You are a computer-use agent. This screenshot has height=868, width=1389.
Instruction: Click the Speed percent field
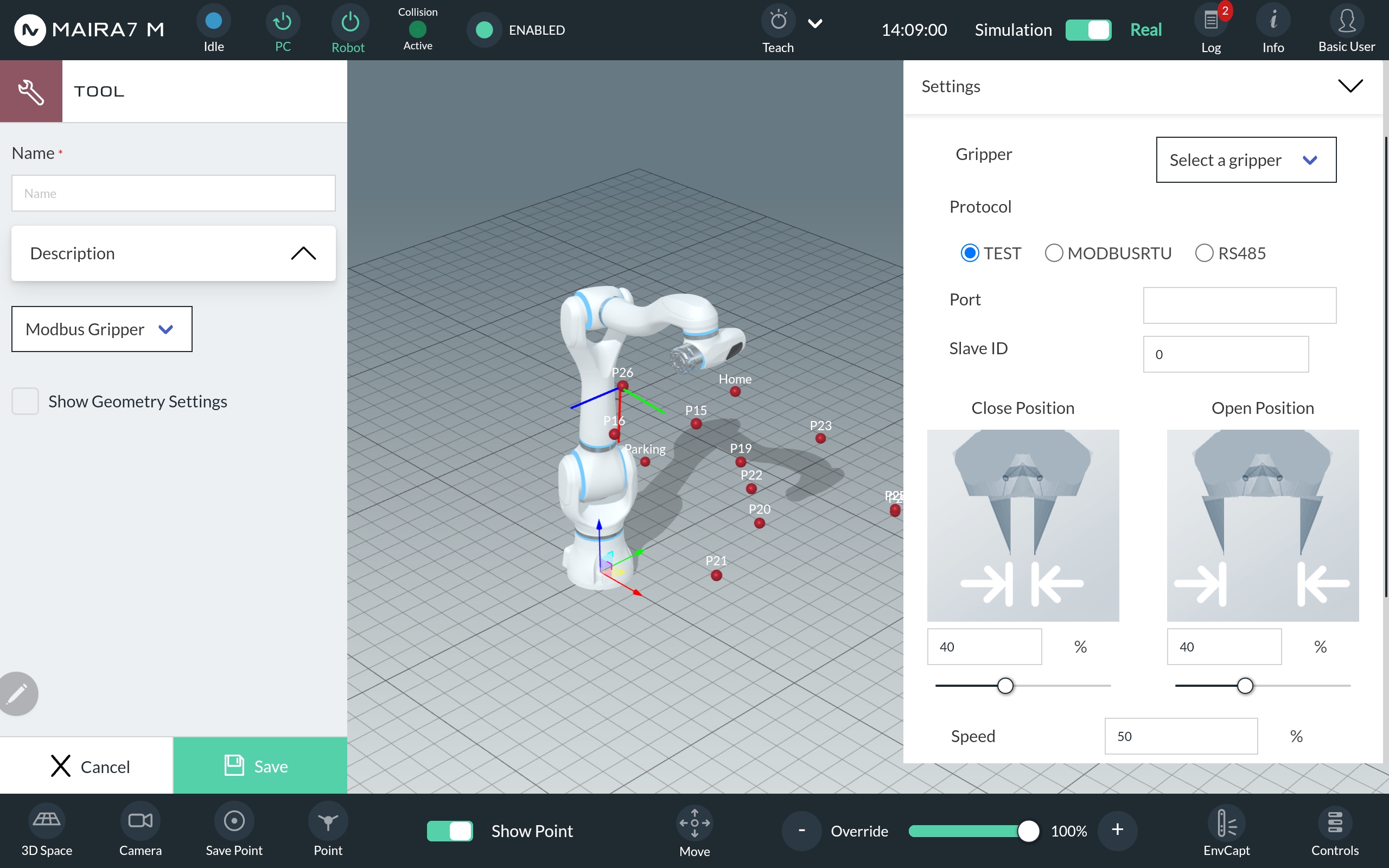point(1181,736)
